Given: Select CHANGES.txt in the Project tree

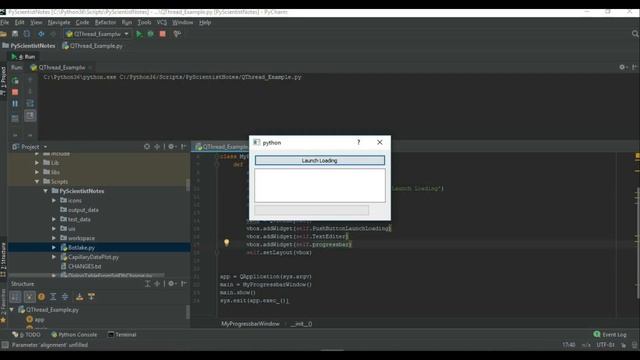Looking at the screenshot, I should point(81,267).
